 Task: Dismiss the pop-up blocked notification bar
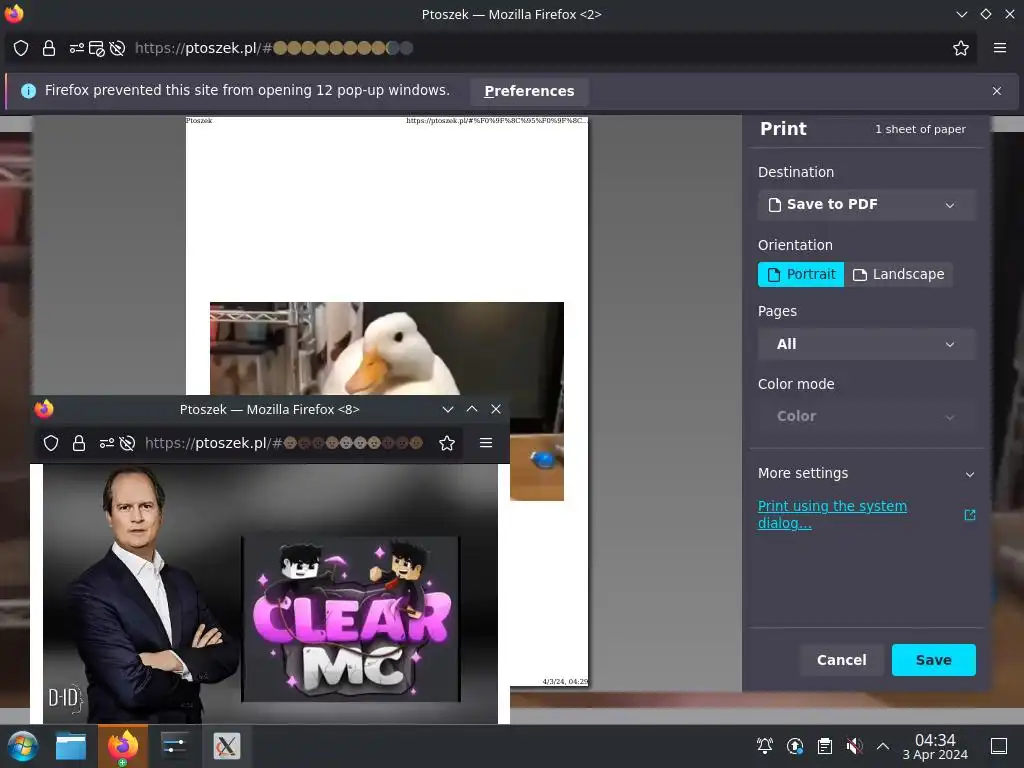pyautogui.click(x=997, y=91)
